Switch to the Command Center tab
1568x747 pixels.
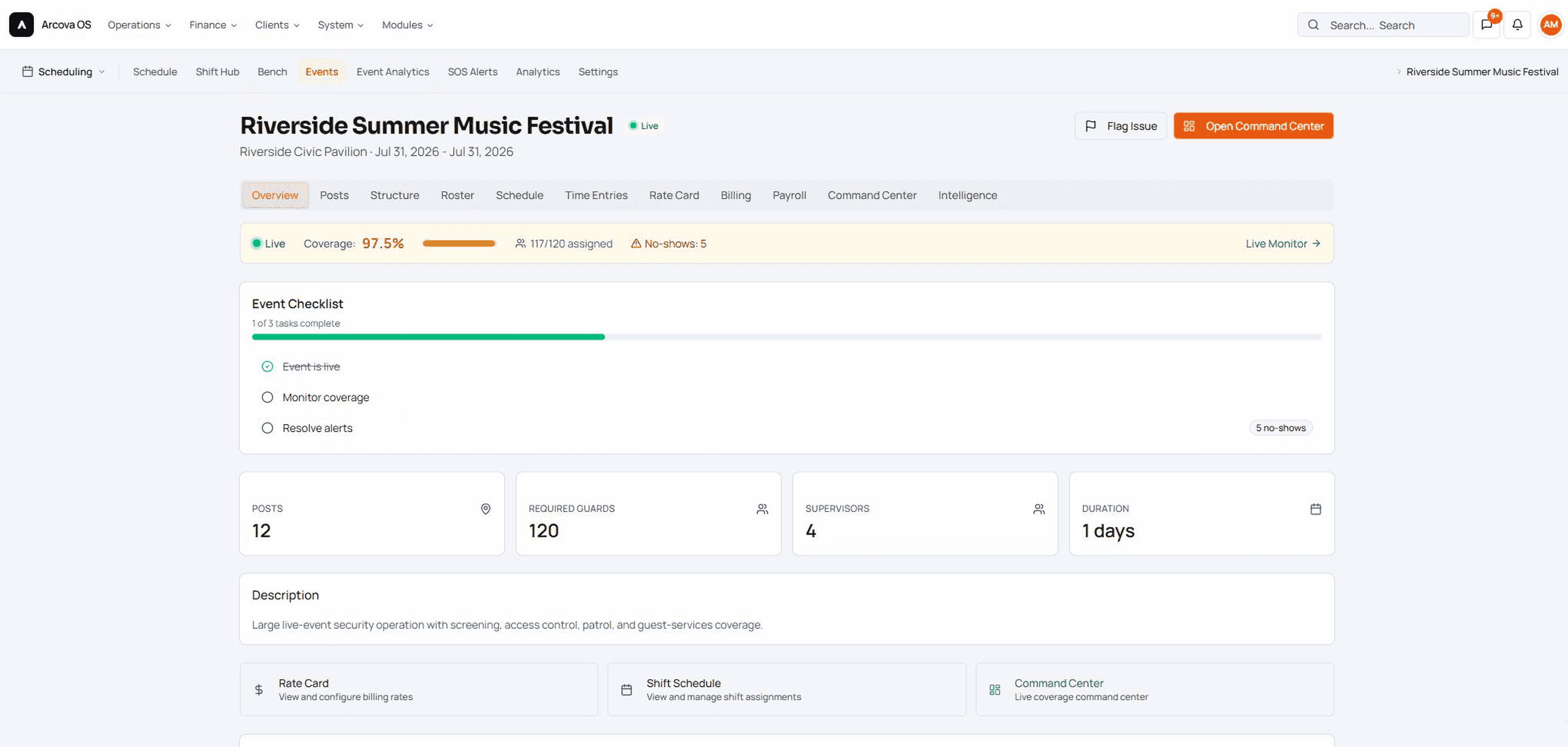871,195
